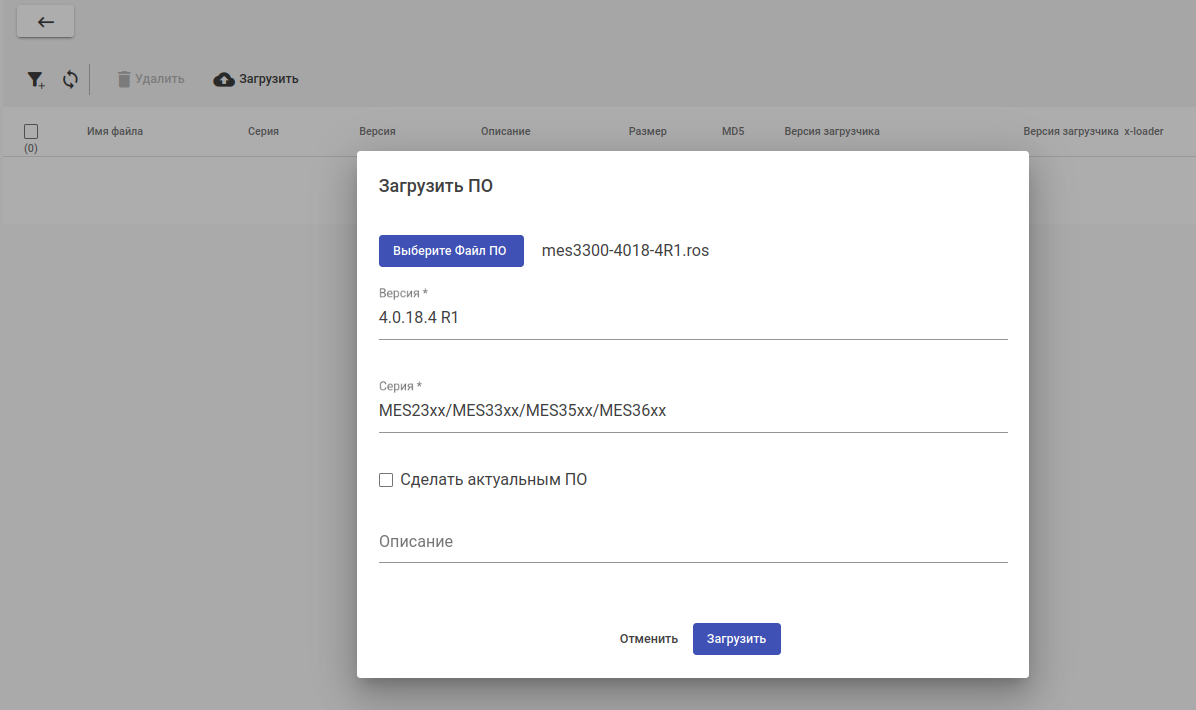Enable the 'Сделать актуальным ПО' checkbox
Screen dimensions: 1196x710
386,480
